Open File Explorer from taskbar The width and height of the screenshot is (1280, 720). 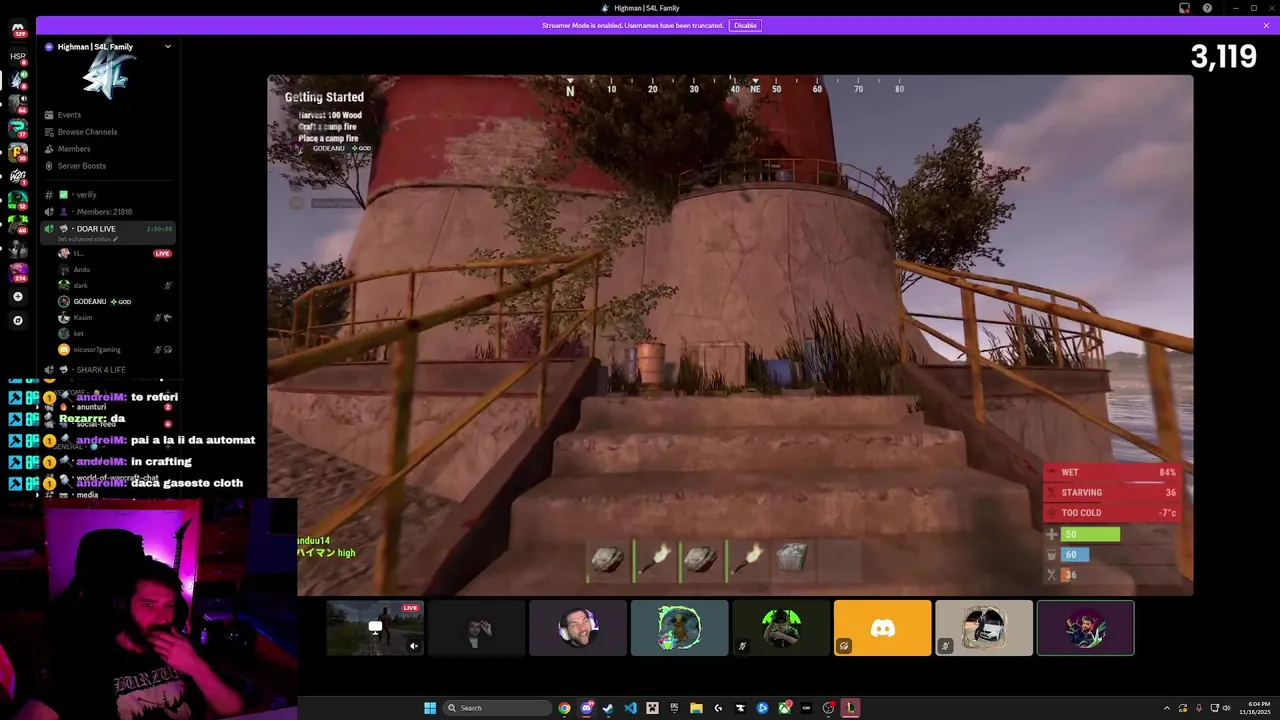696,708
